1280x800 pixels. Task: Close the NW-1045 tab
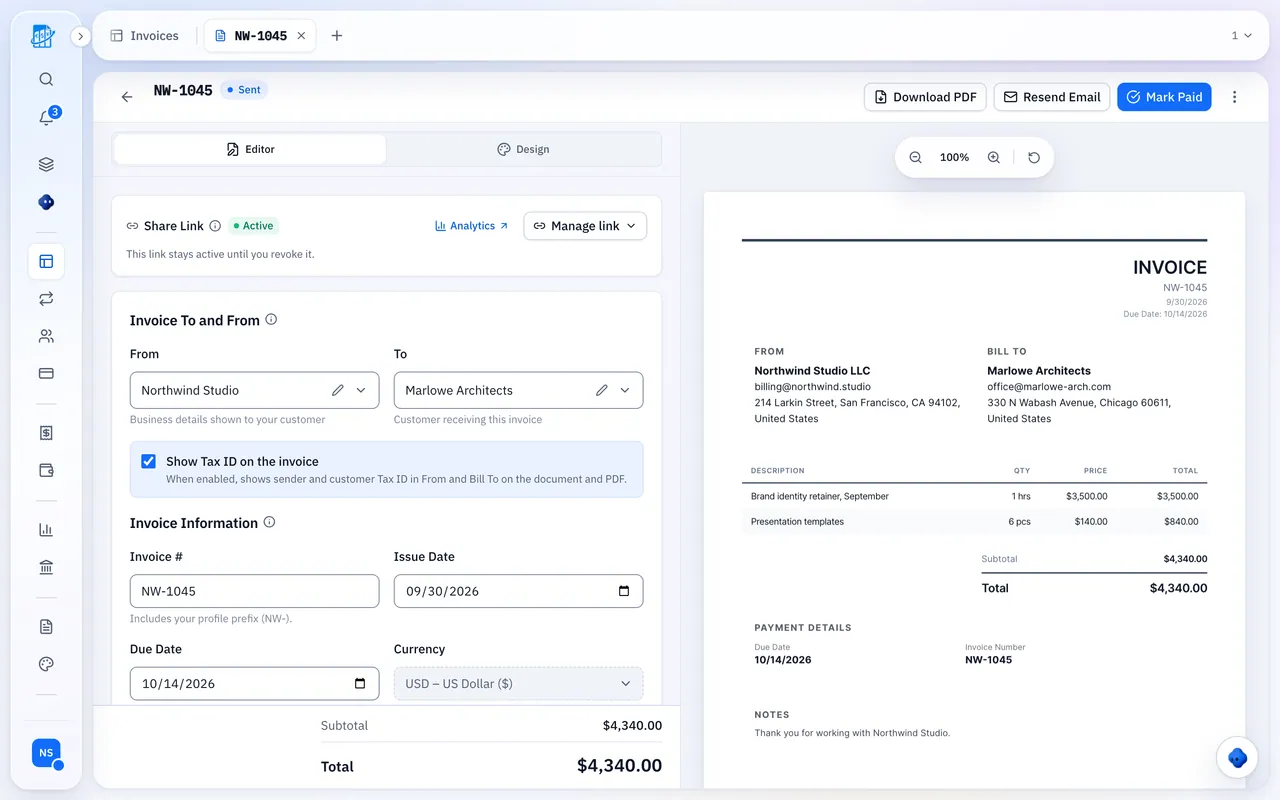tap(302, 36)
